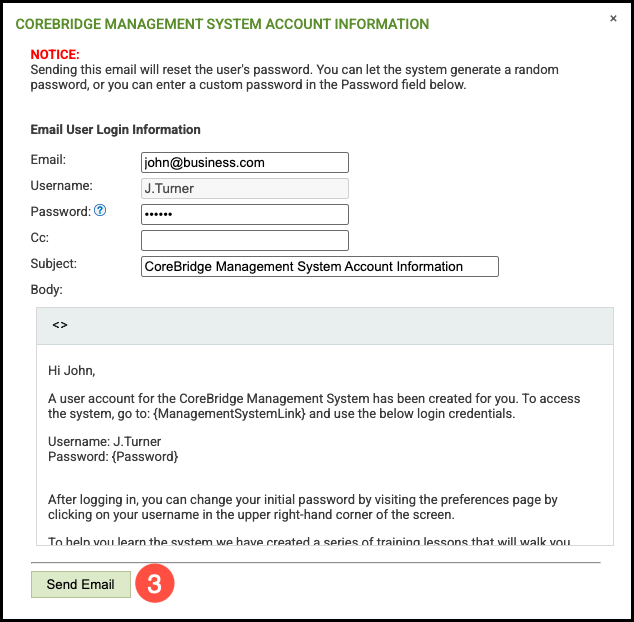Focus the Email input field
Image resolution: width=634 pixels, height=622 pixels.
pyautogui.click(x=245, y=163)
